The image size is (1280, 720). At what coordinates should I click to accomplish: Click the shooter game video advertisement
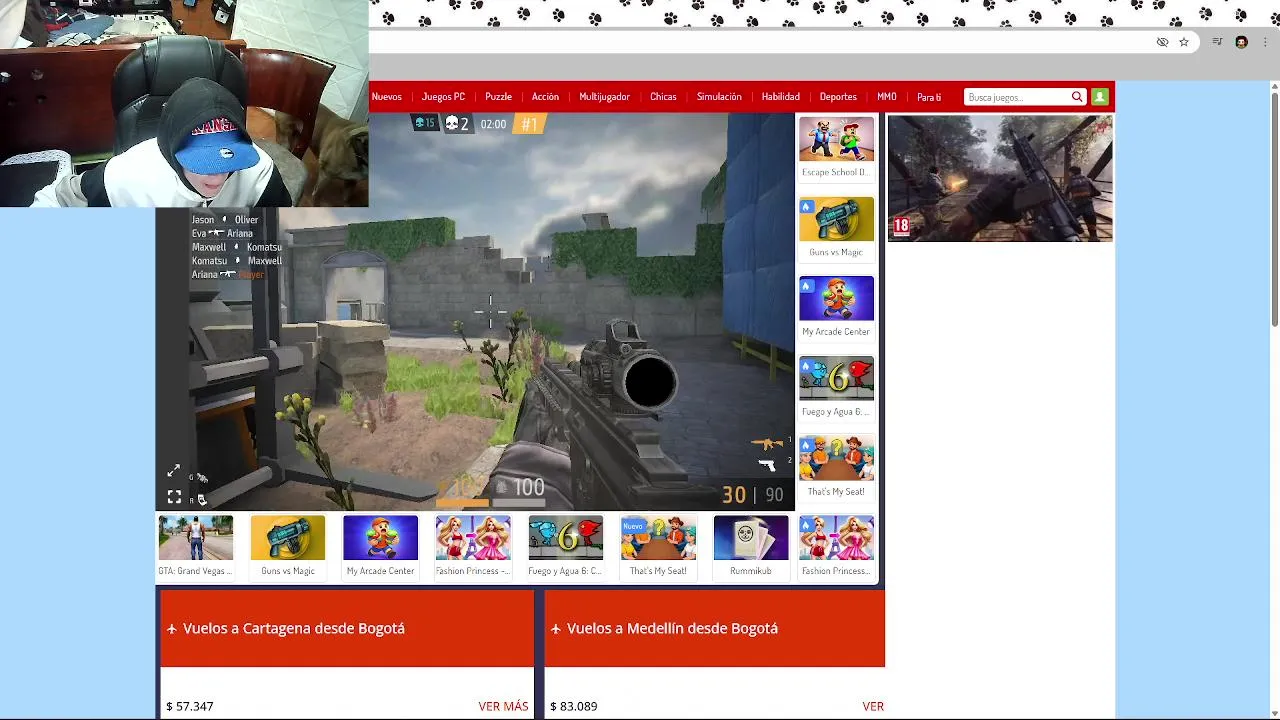(x=1000, y=178)
